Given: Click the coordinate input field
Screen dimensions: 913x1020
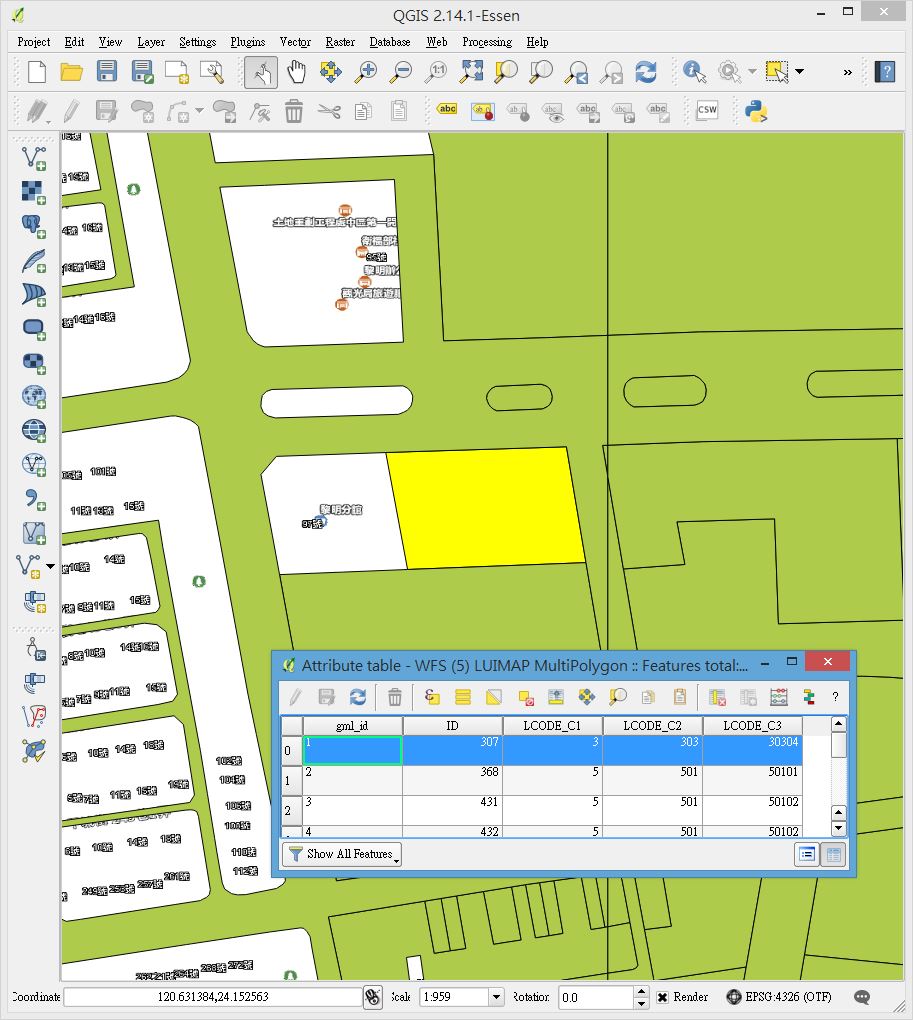Looking at the screenshot, I should 213,997.
